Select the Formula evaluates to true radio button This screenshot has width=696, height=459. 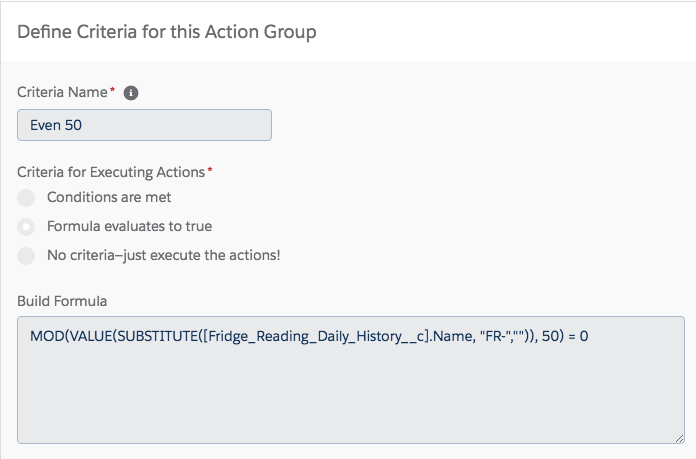[26, 227]
